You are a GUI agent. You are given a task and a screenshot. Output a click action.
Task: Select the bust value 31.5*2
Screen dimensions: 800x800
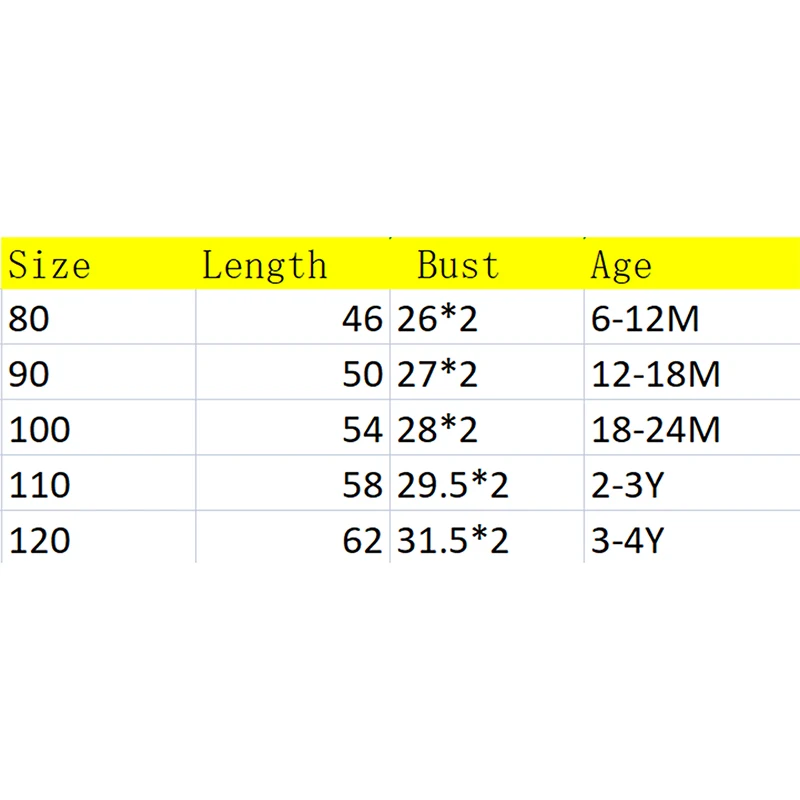click(453, 541)
